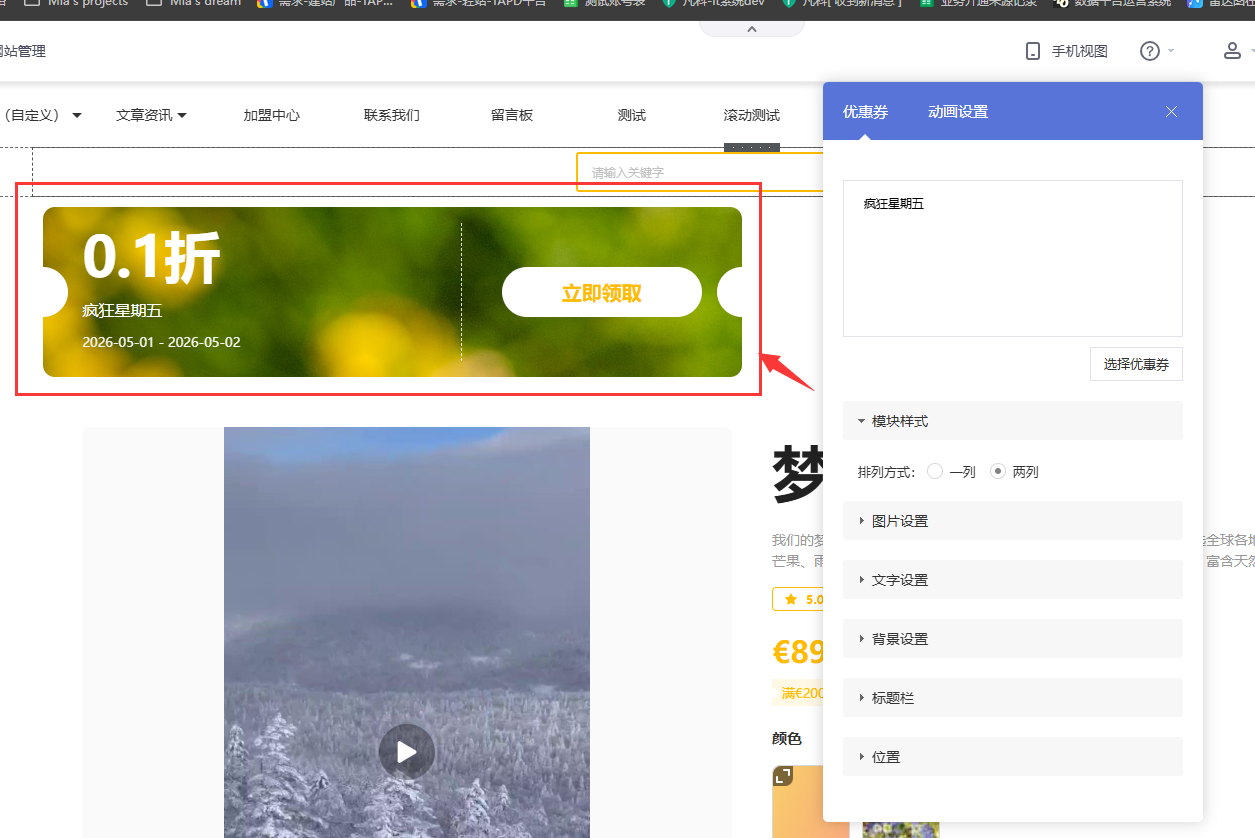The image size is (1255, 838).
Task: Click the 排列方式 label
Action: pos(886,471)
